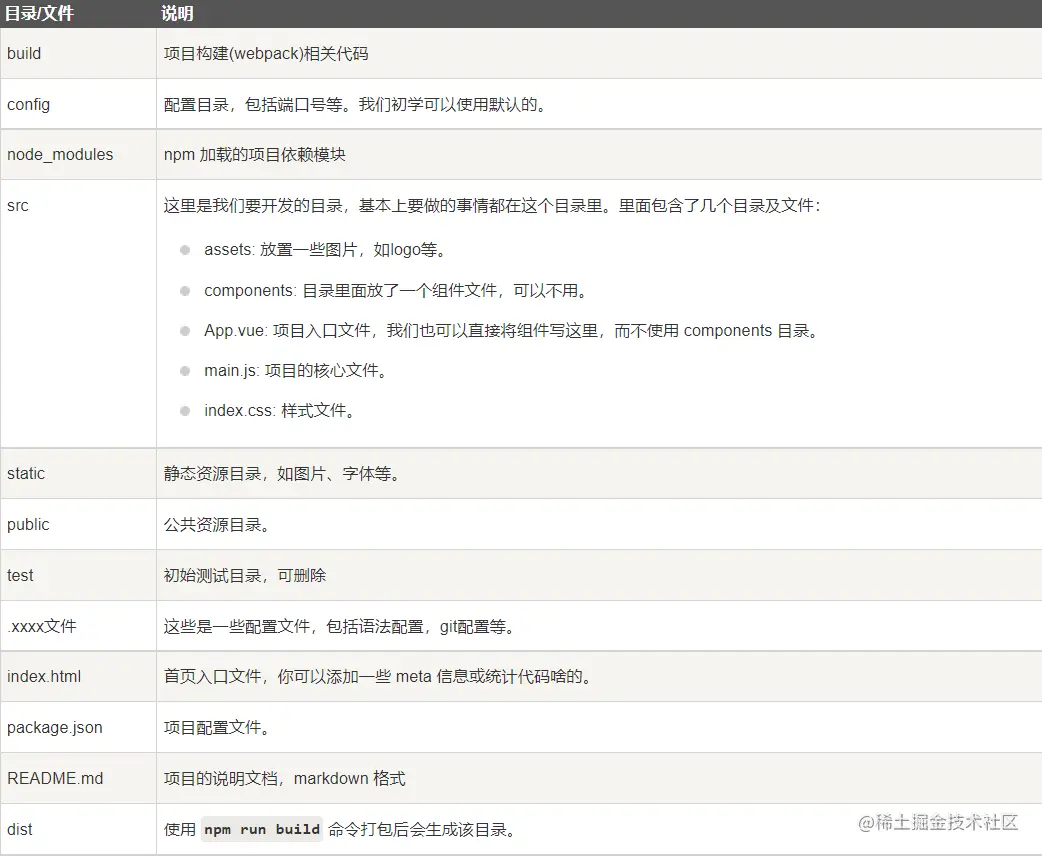The height and width of the screenshot is (856, 1042).
Task: Click the npm run build code snippet
Action: pos(262,829)
